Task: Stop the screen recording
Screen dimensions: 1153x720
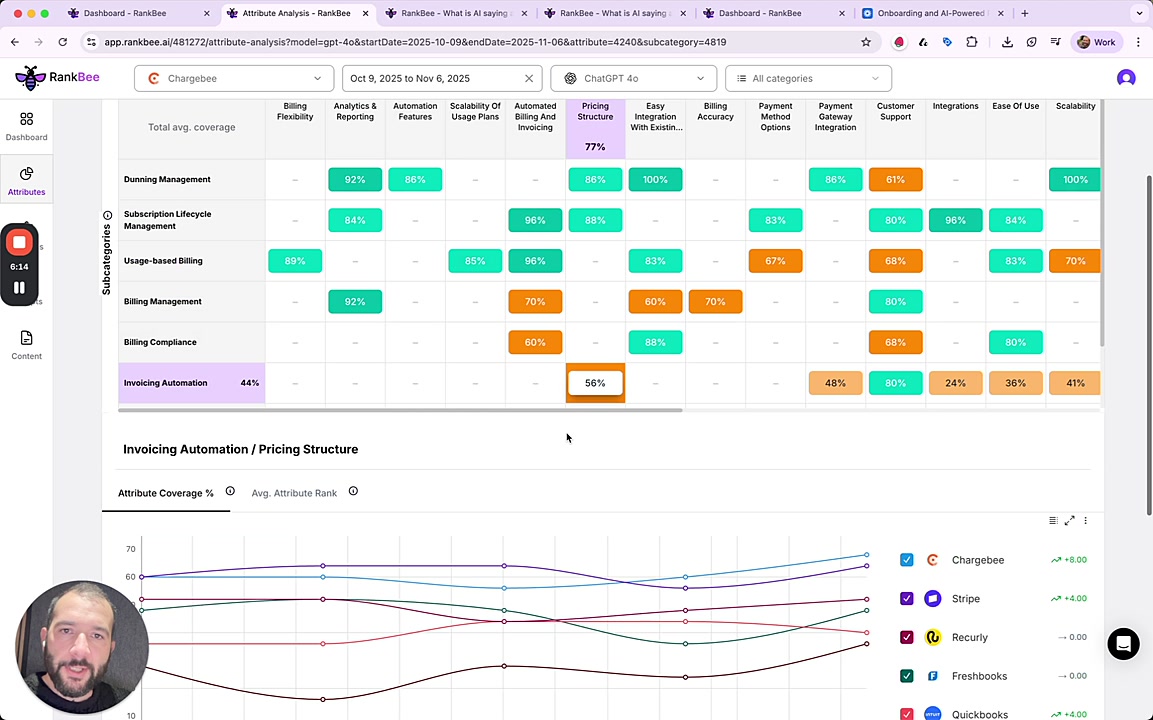Action: click(x=19, y=243)
